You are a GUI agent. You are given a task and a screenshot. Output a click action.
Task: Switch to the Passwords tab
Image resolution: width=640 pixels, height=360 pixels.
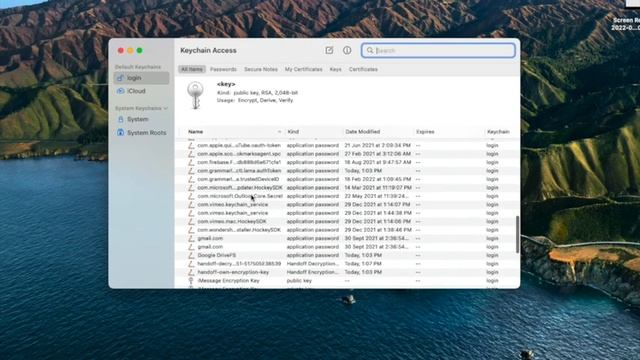(x=223, y=69)
